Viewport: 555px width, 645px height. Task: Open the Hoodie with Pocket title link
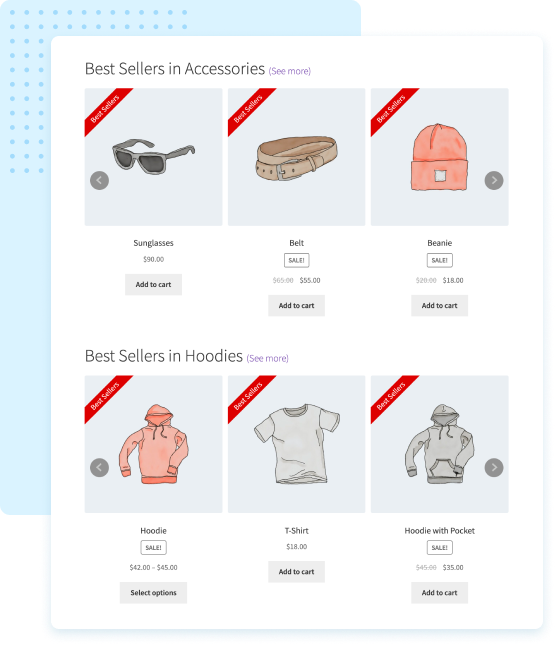pos(439,530)
